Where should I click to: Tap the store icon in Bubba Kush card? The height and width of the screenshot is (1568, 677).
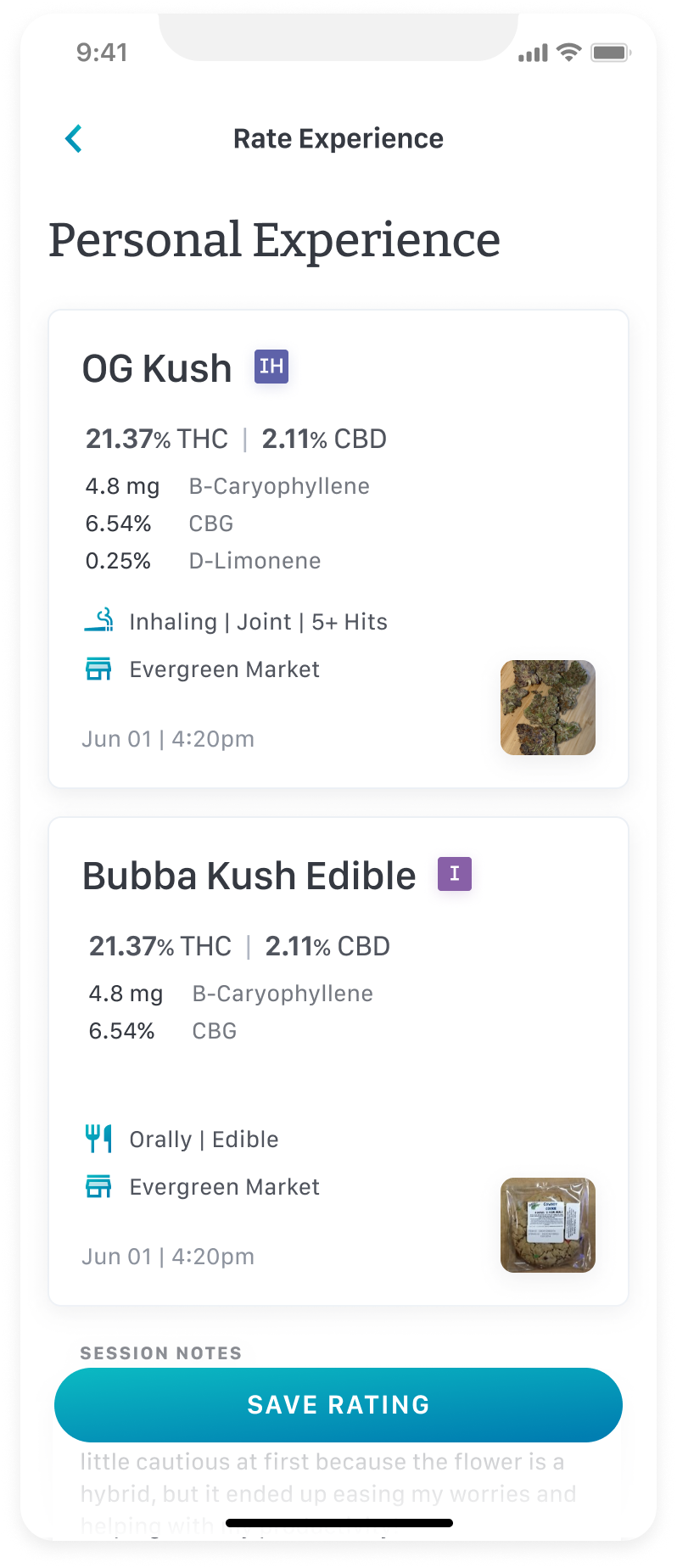98,1186
